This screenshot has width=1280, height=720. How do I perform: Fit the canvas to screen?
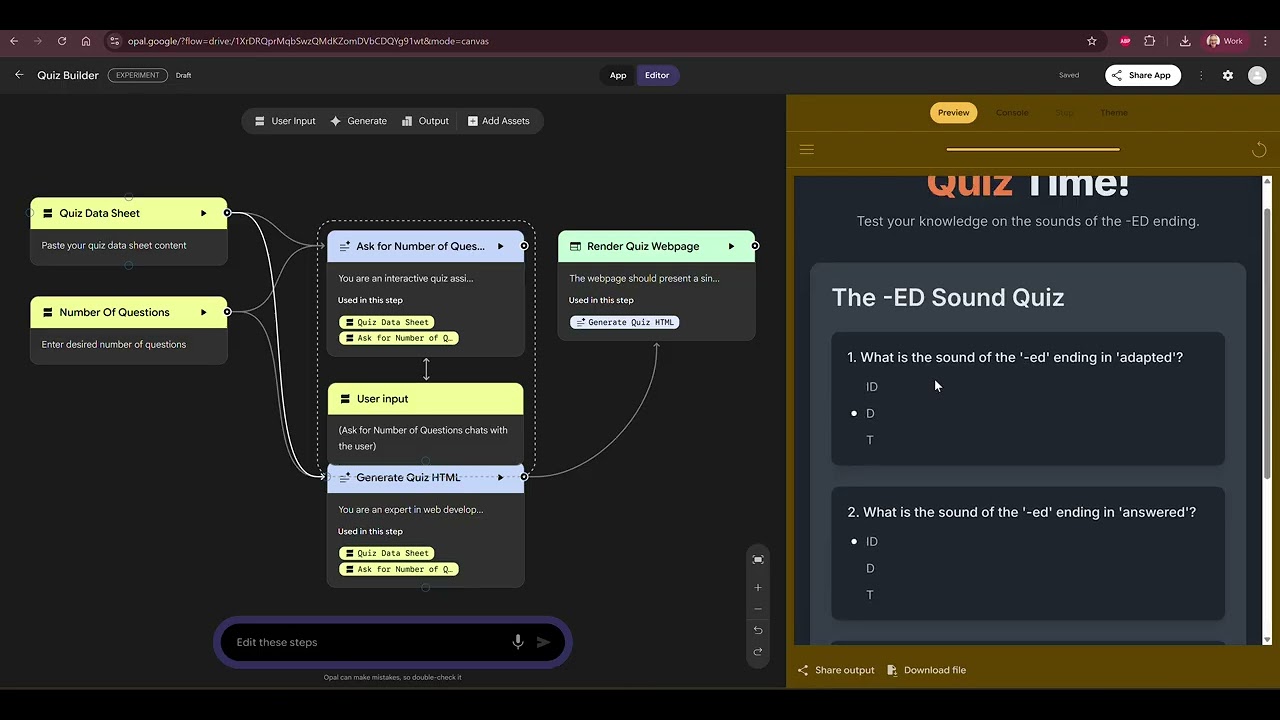[x=758, y=560]
